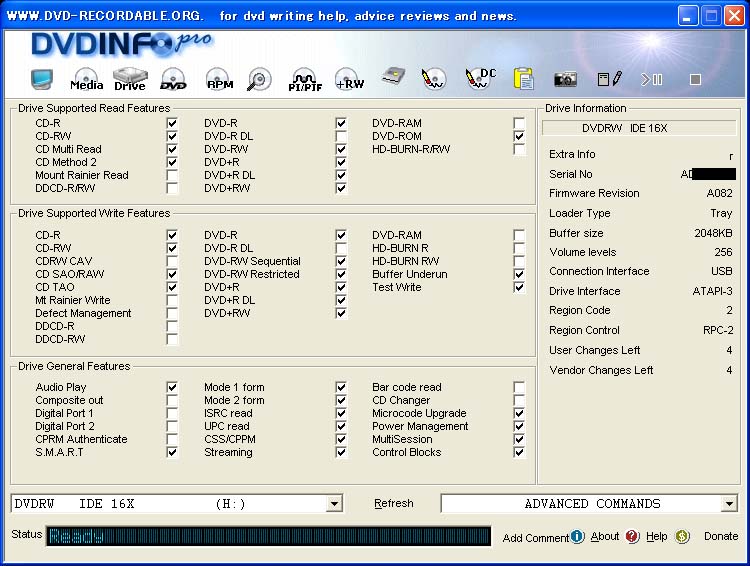Image resolution: width=750 pixels, height=566 pixels.
Task: Toggle the Mount Rainier Read checkbox
Action: coord(172,175)
